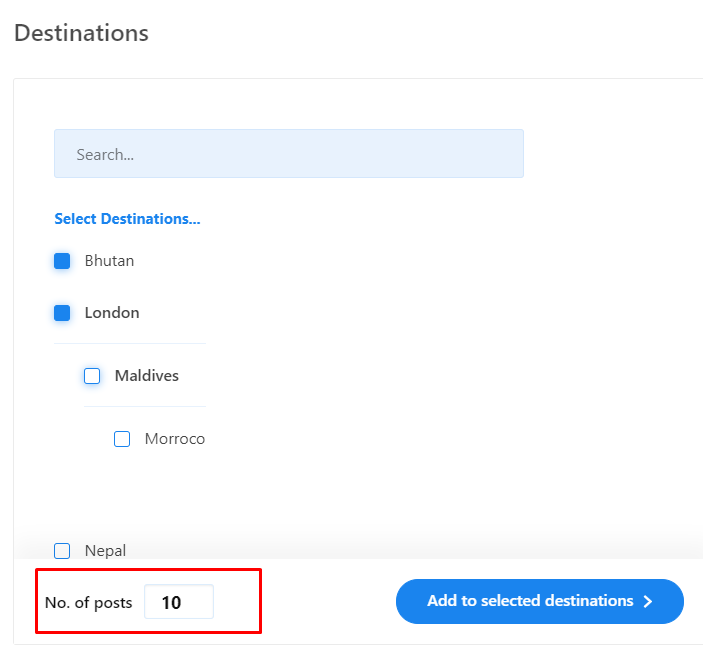Tick the Maldives checkbox
The height and width of the screenshot is (652, 703).
pos(92,376)
